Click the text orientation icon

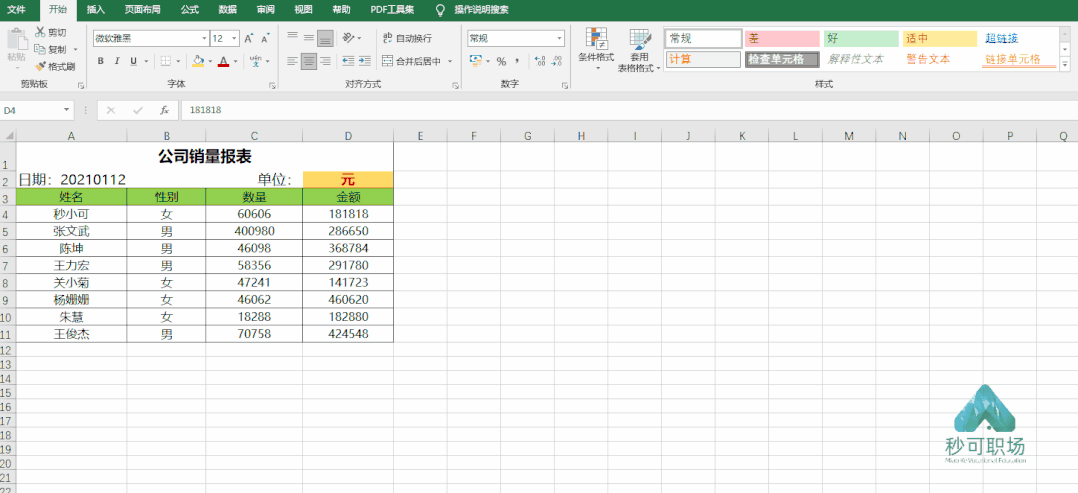(x=349, y=38)
